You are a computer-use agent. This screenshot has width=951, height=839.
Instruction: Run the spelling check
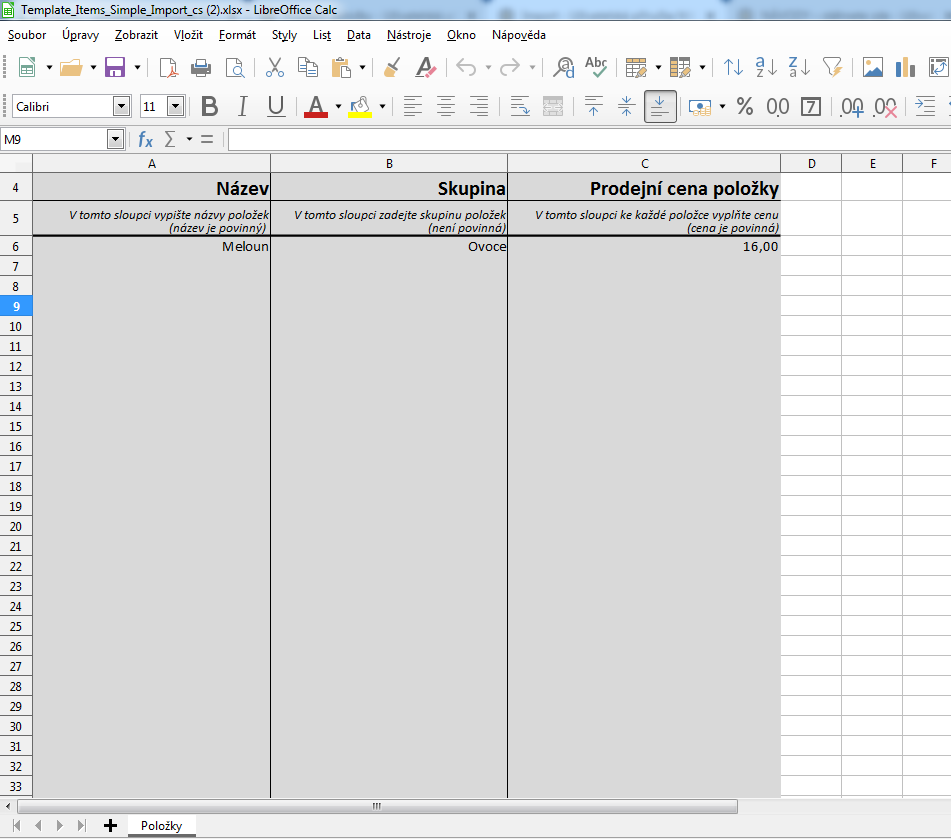pos(596,67)
